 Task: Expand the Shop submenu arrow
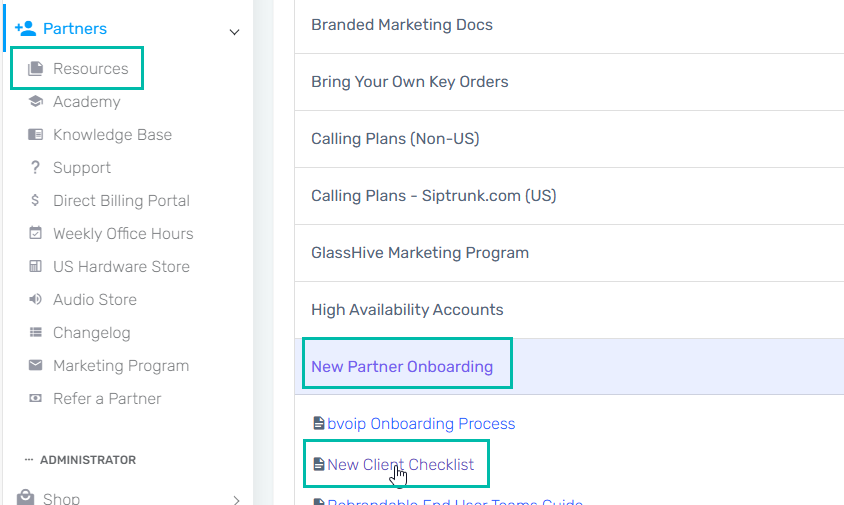[x=236, y=500]
